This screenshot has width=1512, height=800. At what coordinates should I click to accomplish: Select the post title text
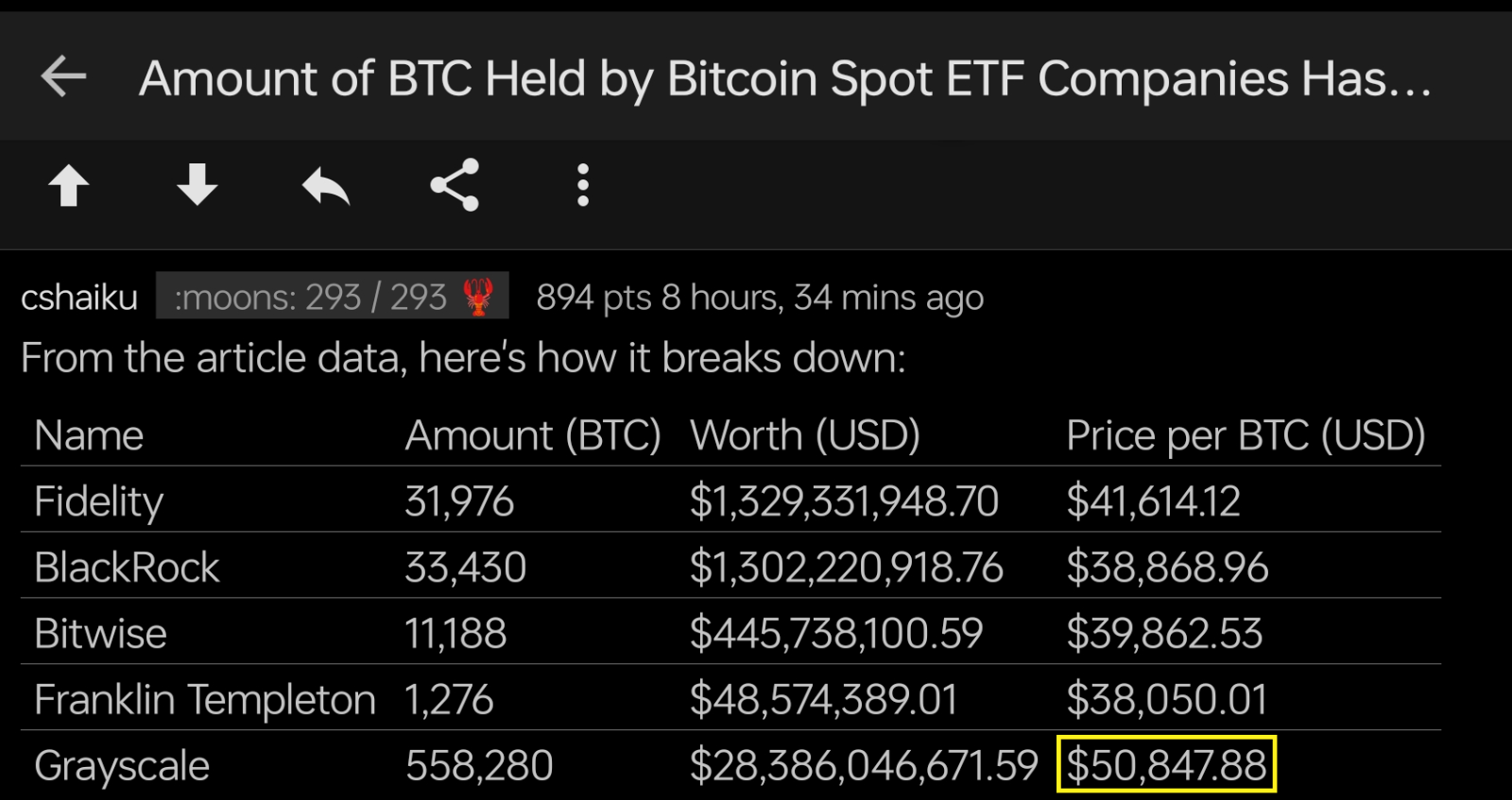[785, 78]
